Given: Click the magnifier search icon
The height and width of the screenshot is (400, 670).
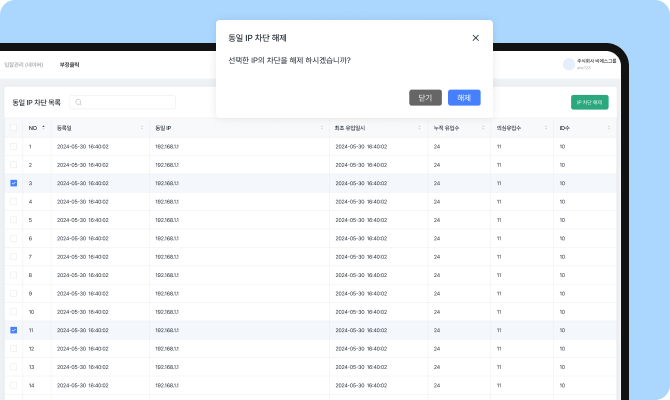Looking at the screenshot, I should click(x=78, y=102).
